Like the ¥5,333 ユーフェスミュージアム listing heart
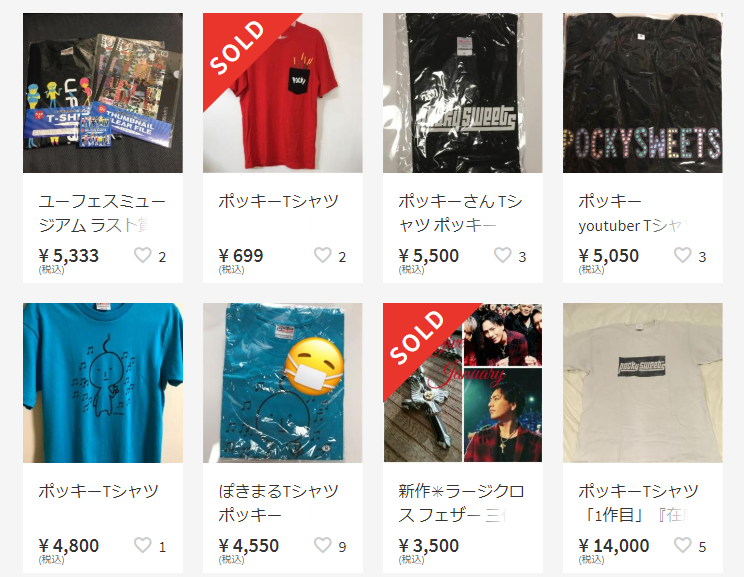 click(x=142, y=255)
